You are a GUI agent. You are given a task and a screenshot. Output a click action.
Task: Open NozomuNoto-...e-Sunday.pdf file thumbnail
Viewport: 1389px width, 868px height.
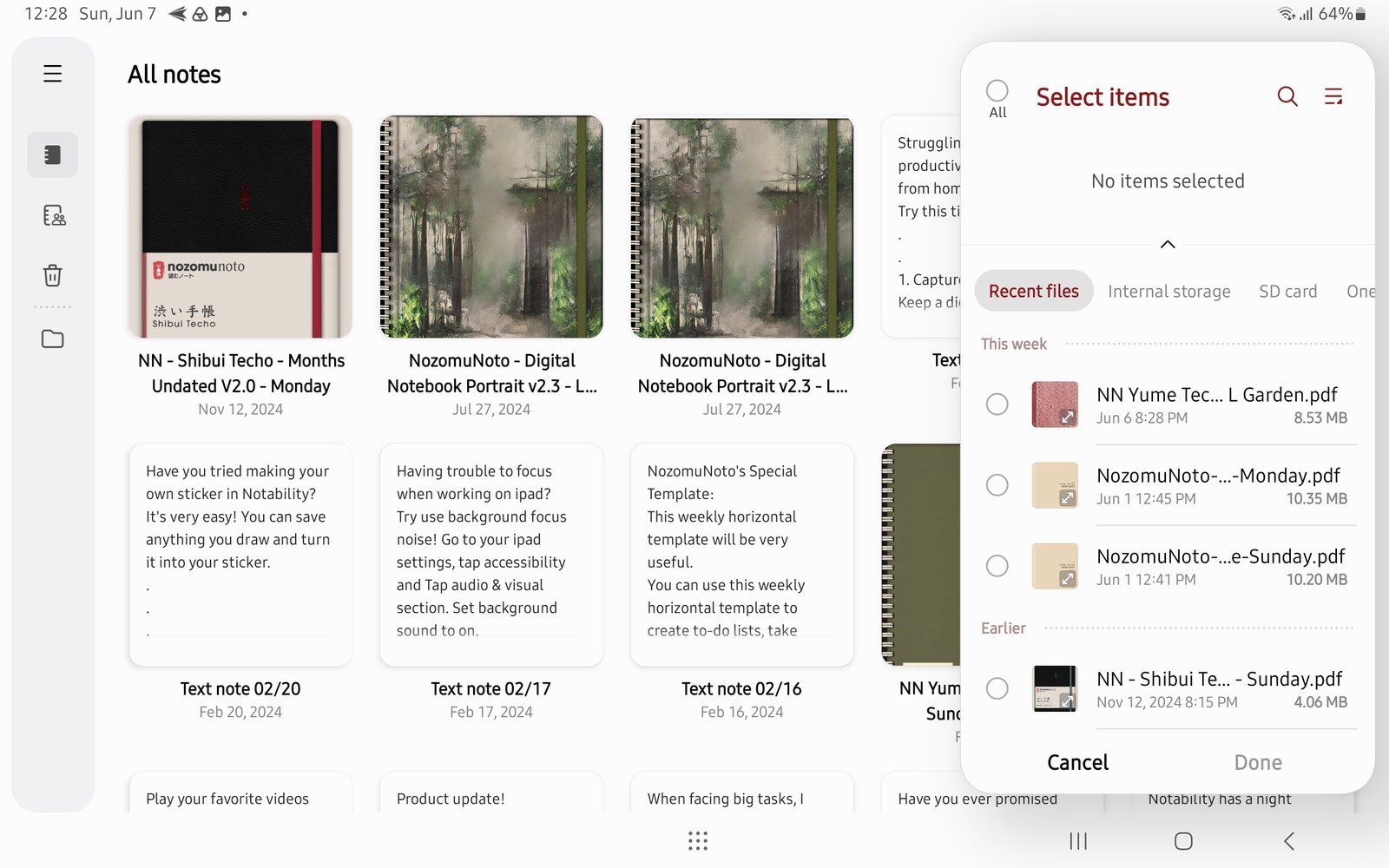click(x=1055, y=566)
